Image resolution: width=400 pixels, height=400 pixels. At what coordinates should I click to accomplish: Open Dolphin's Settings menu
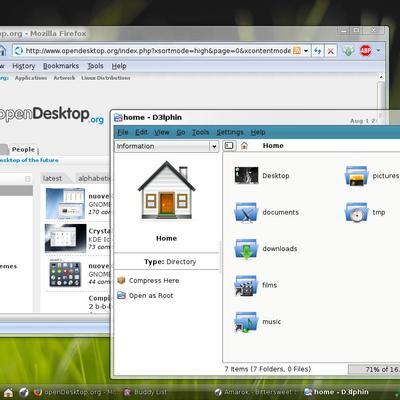pyautogui.click(x=230, y=132)
